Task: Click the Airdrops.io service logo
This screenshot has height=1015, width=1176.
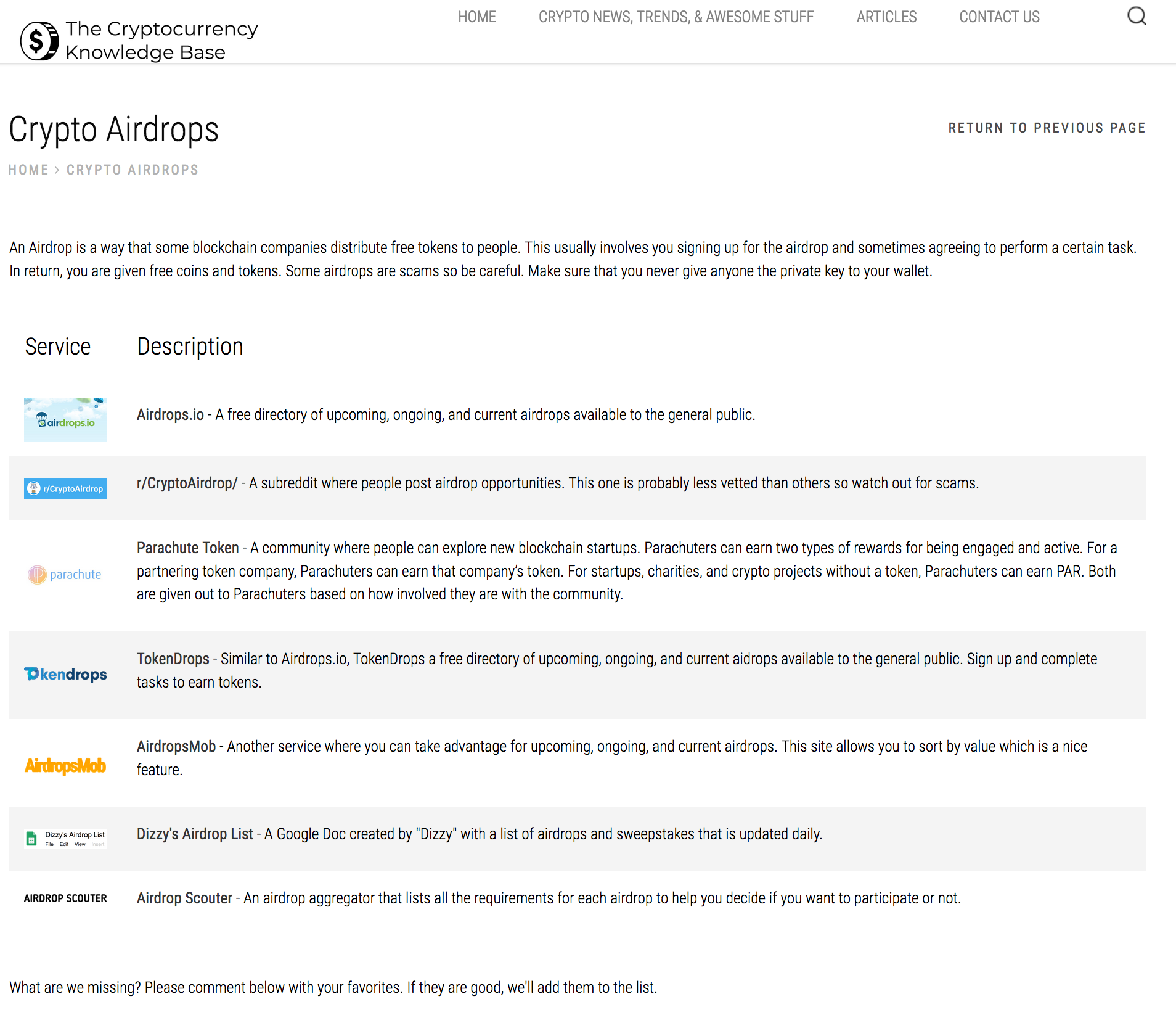Action: tap(65, 419)
